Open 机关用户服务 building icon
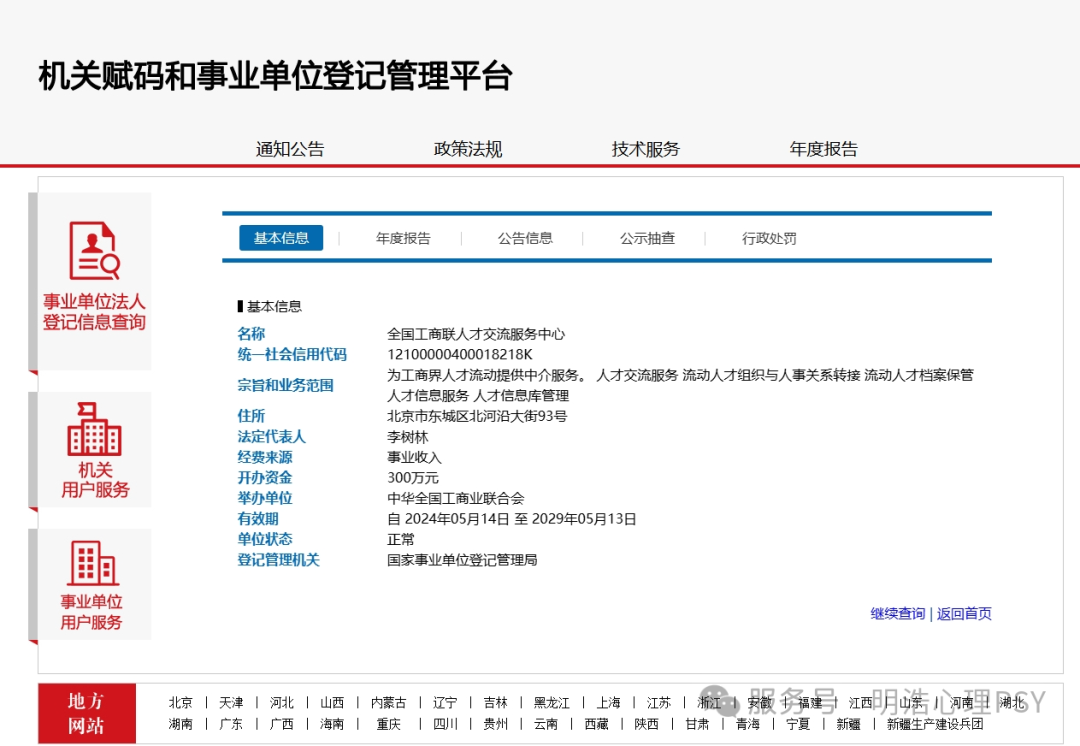This screenshot has width=1080, height=746. tap(94, 429)
